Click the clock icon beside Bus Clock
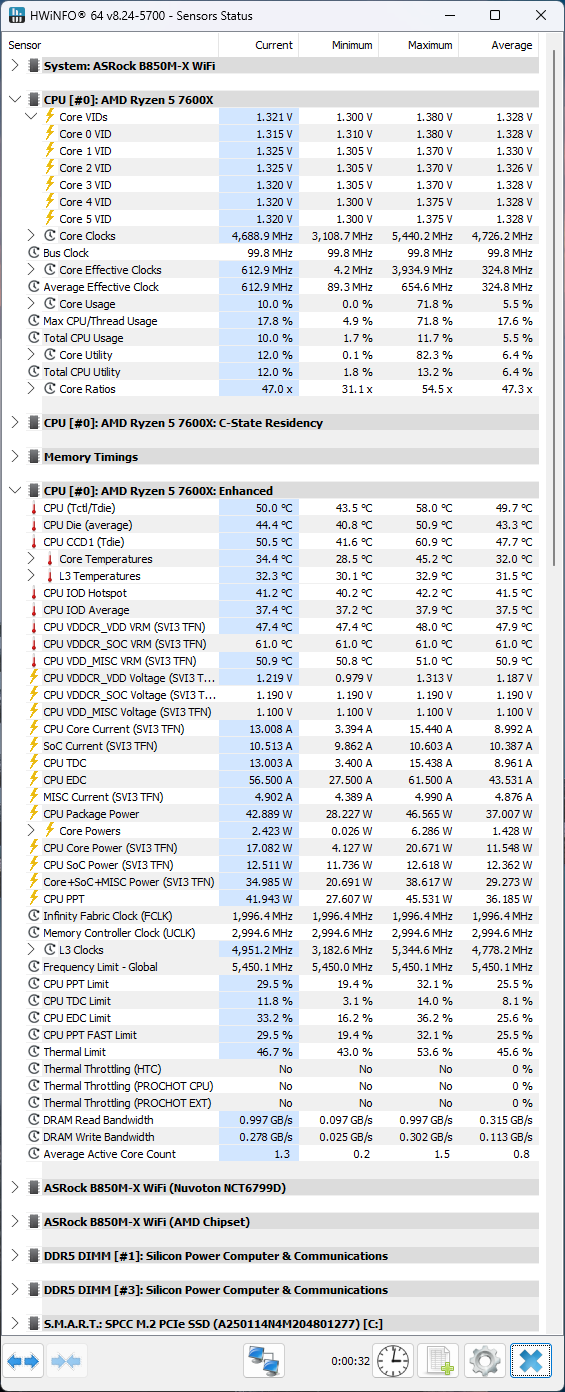 click(x=34, y=253)
